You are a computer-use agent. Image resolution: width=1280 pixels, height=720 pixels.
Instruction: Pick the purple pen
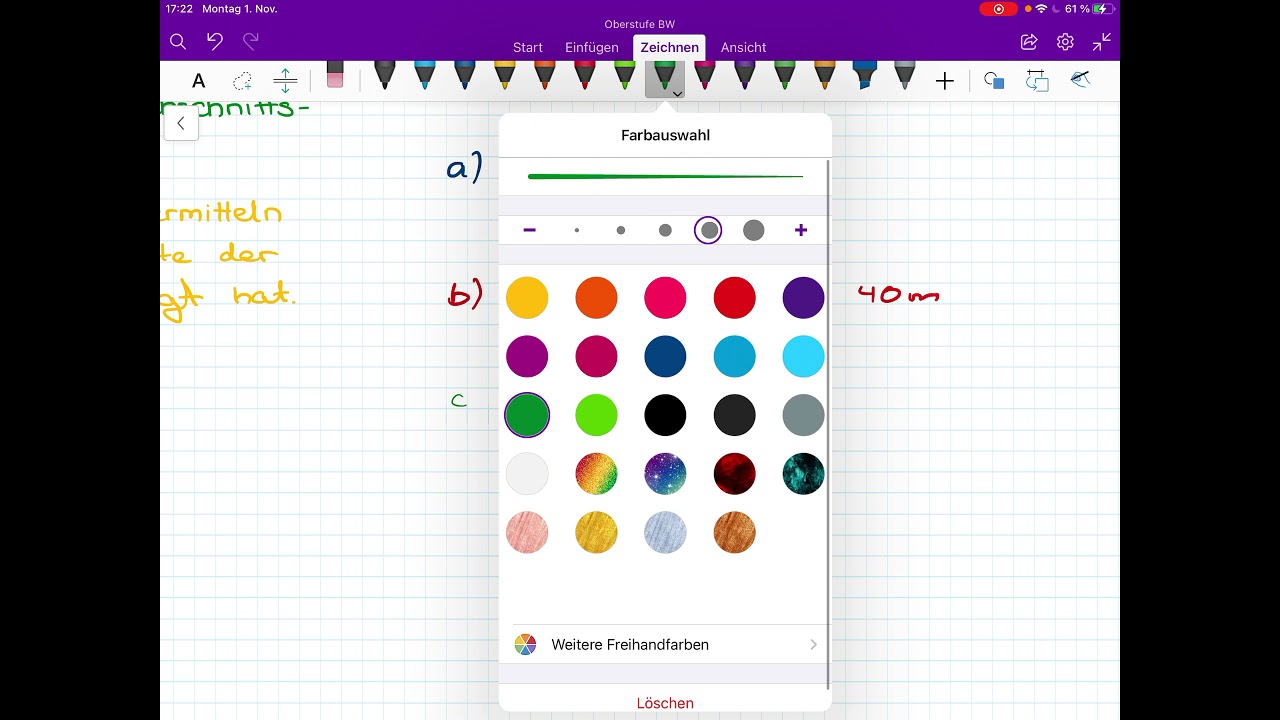(744, 76)
